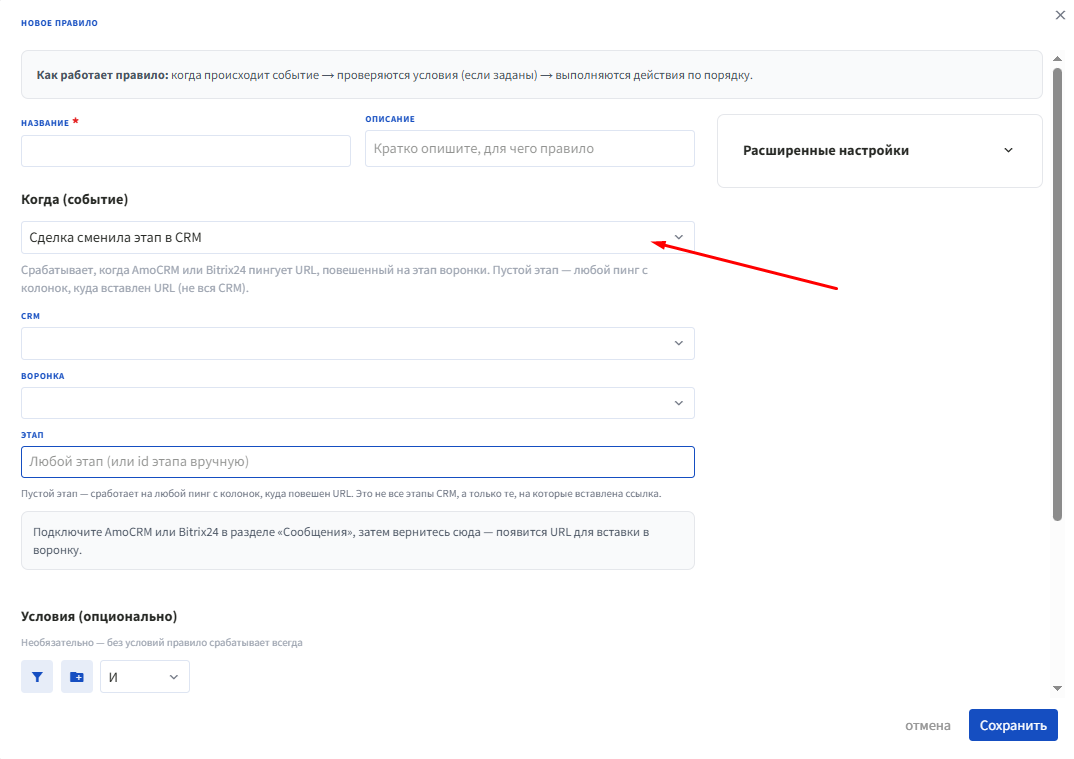The height and width of the screenshot is (759, 1074).
Task: Click the scrollbar up arrow
Action: point(1058,59)
